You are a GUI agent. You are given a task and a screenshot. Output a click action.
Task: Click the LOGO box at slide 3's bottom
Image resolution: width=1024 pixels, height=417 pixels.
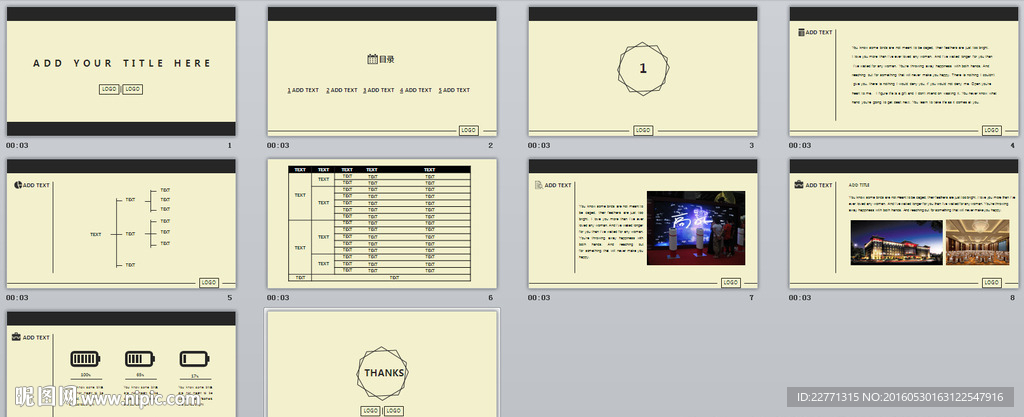643,131
